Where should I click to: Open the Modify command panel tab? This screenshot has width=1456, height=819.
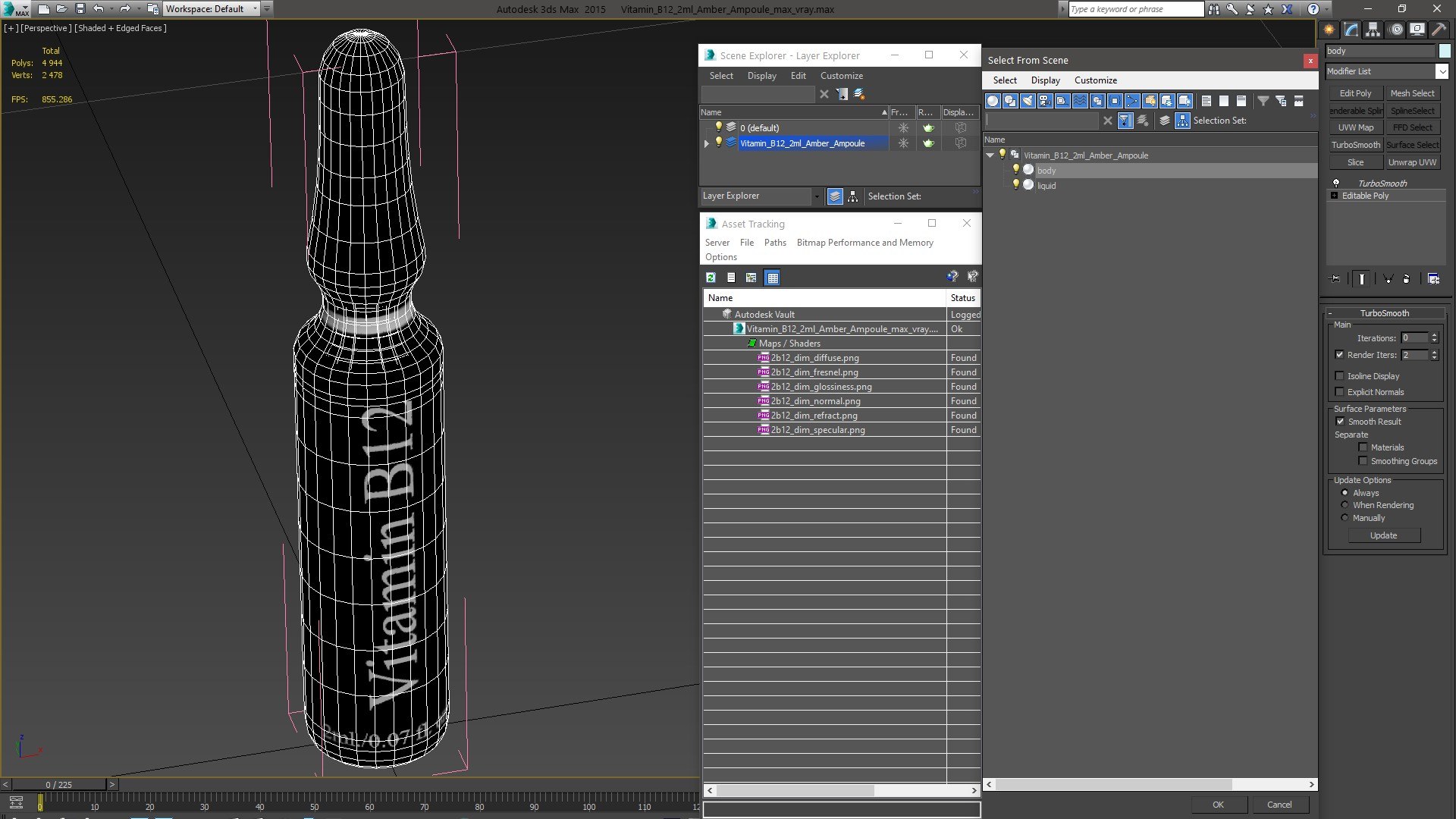point(1351,30)
